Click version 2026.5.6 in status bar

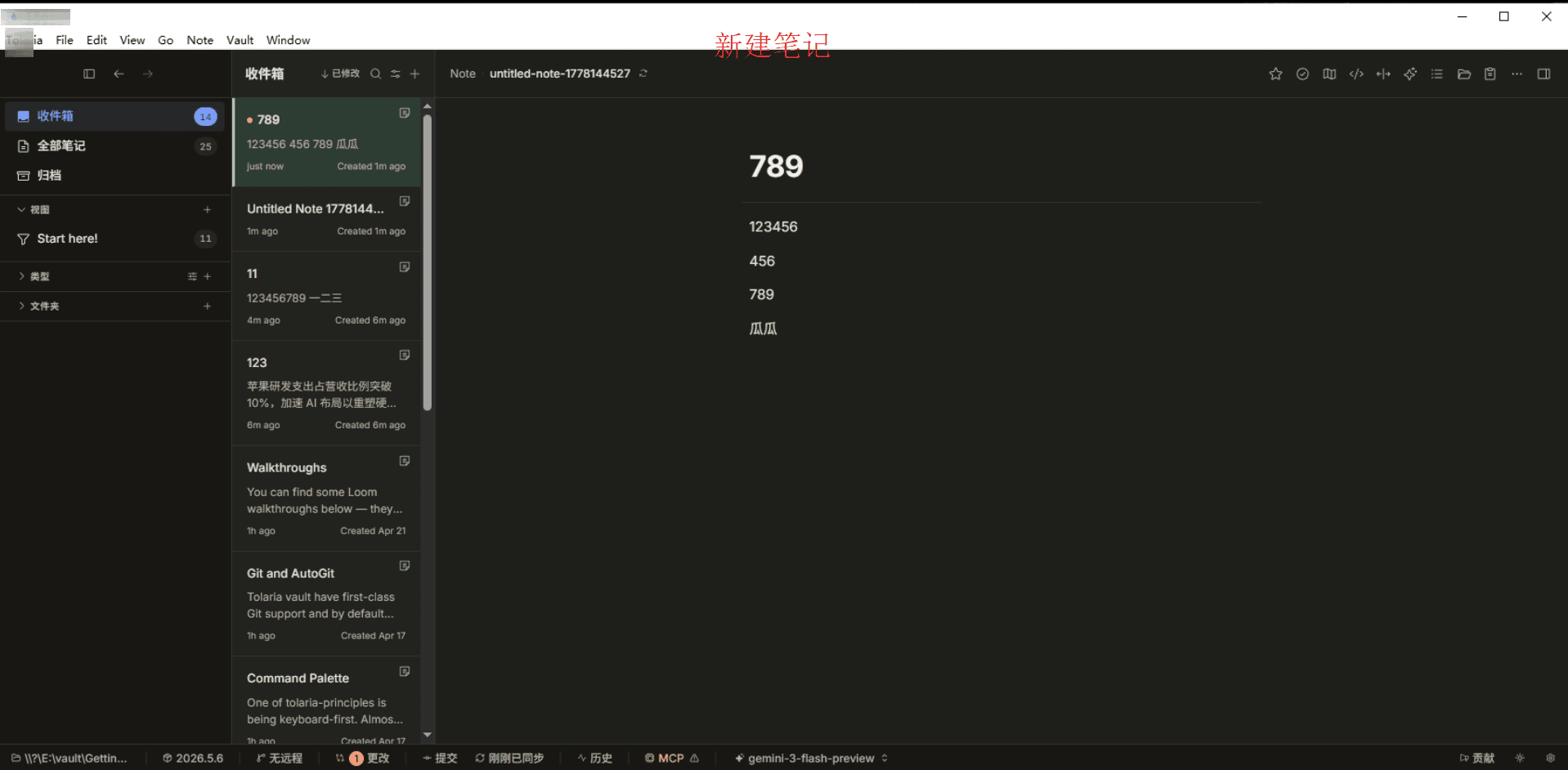[x=193, y=759]
